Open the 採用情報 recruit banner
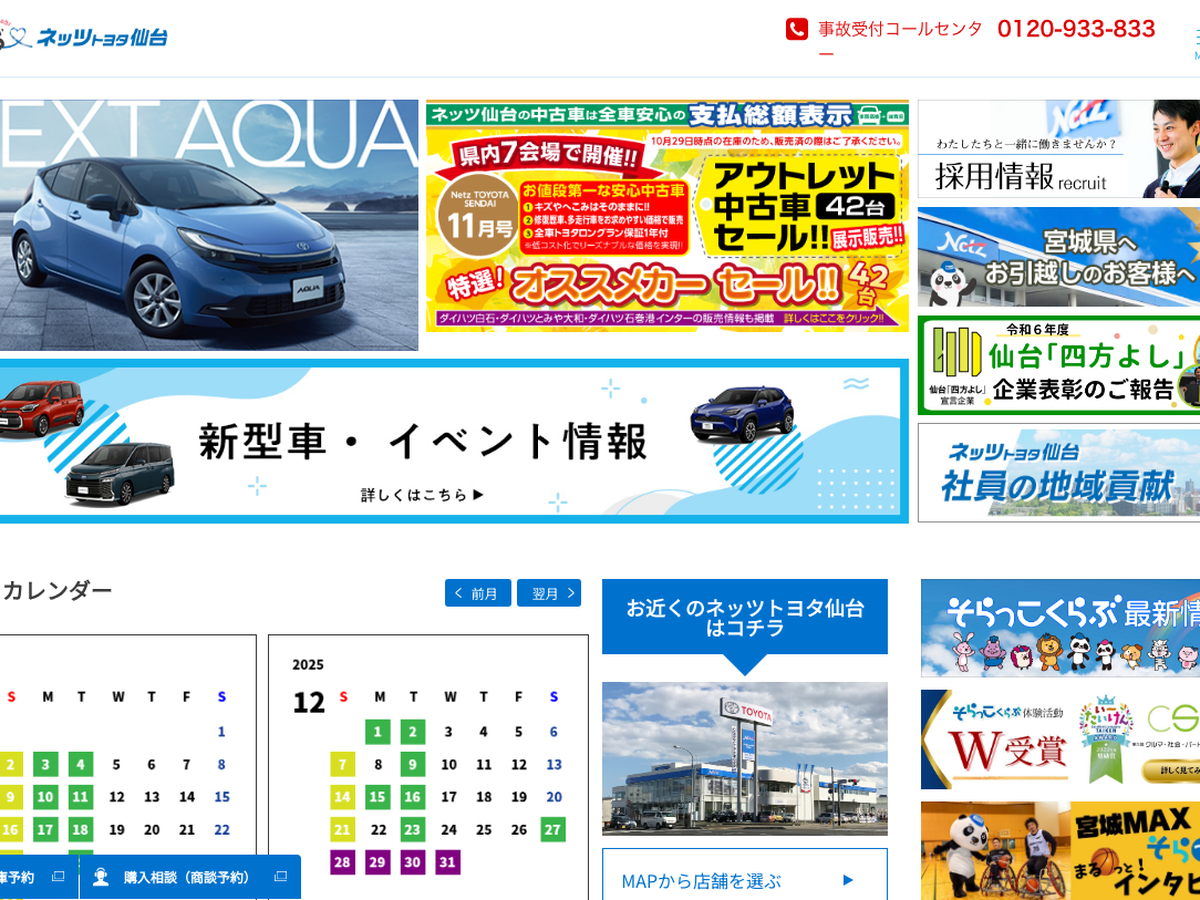The image size is (1200, 900). tap(1058, 149)
